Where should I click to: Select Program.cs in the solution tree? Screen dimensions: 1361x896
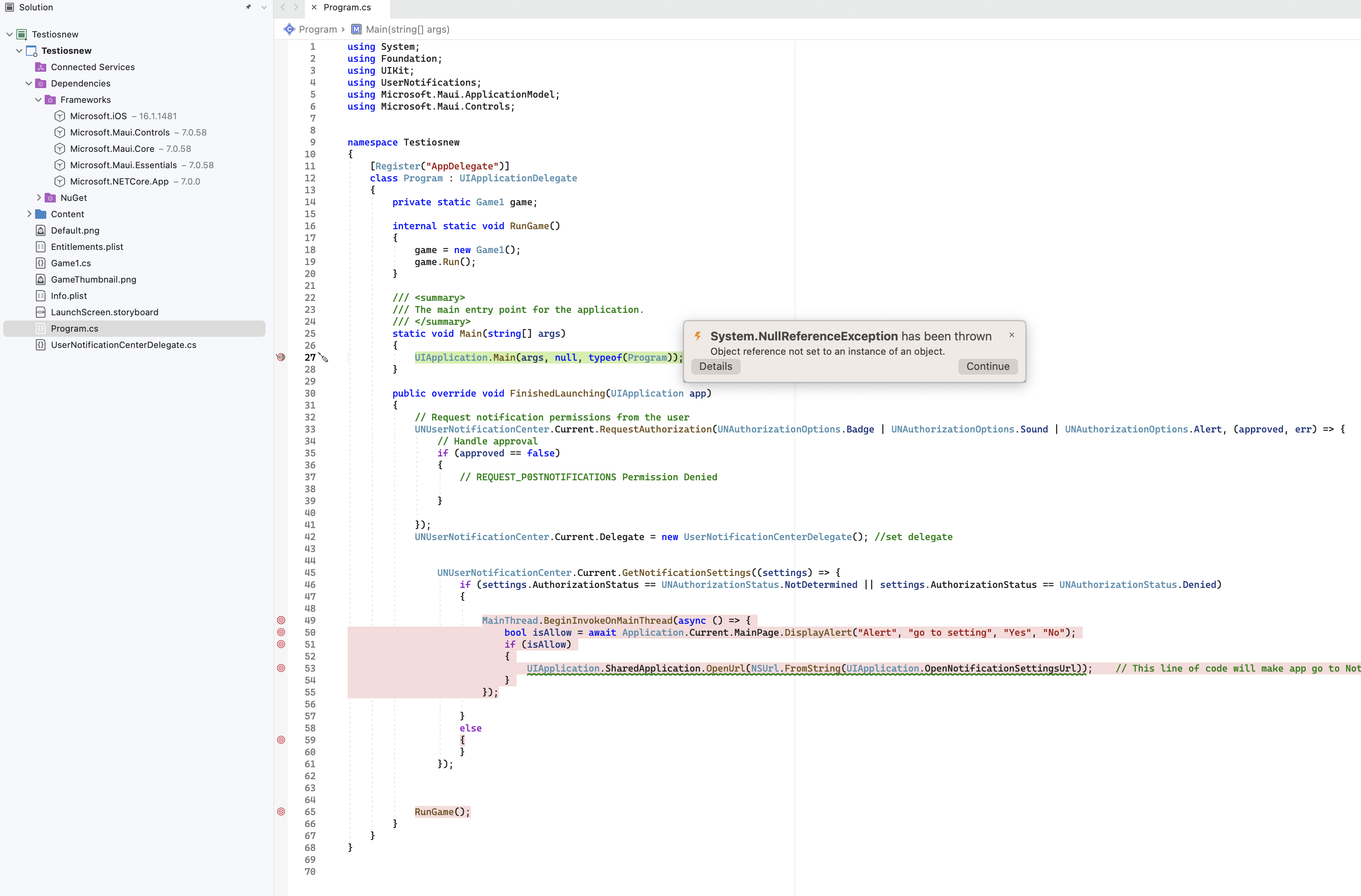(x=134, y=329)
